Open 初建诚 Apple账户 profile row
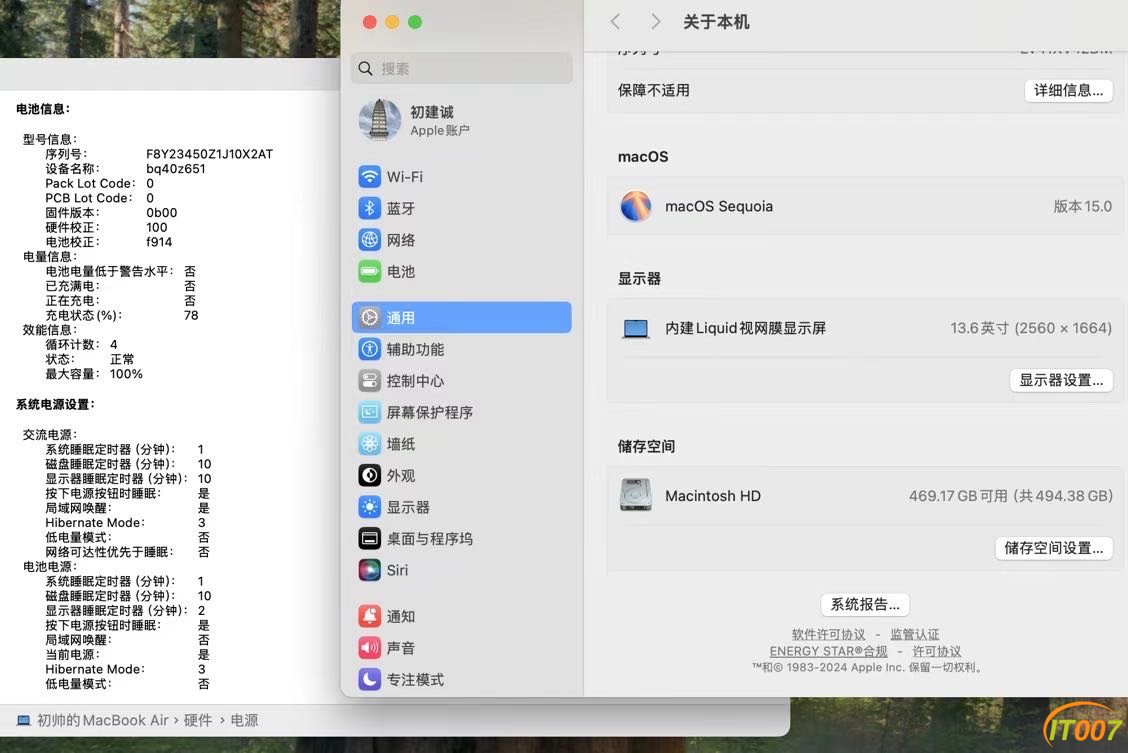Image resolution: width=1128 pixels, height=753 pixels. [x=462, y=120]
